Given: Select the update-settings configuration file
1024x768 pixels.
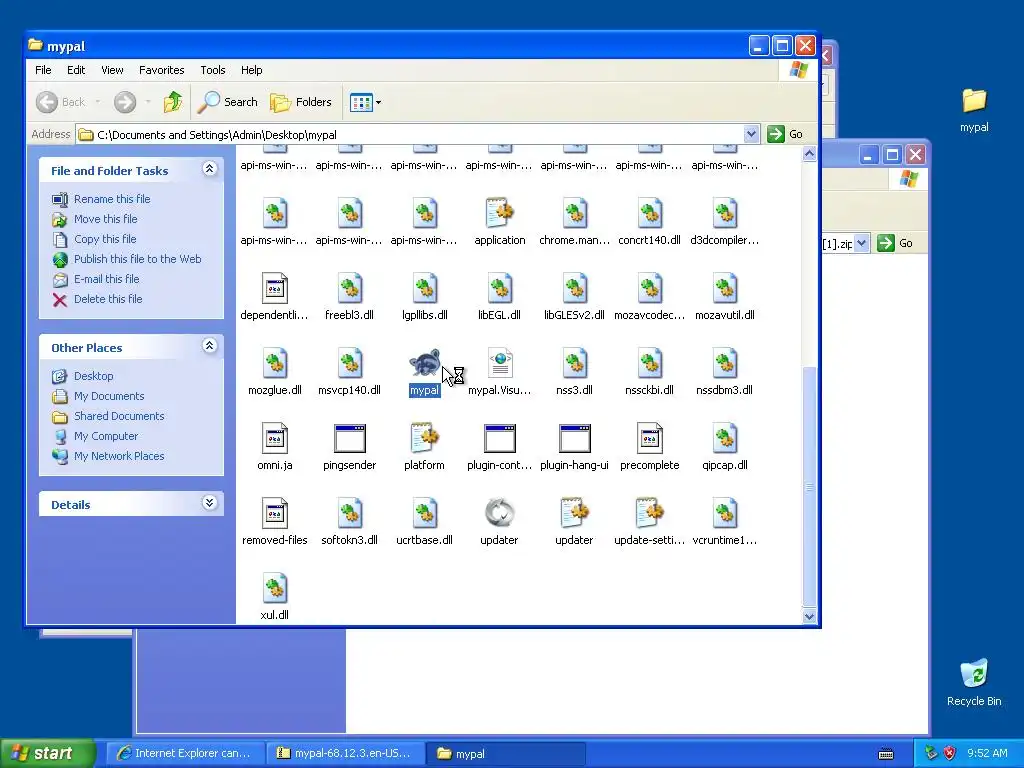Looking at the screenshot, I should tap(650, 522).
